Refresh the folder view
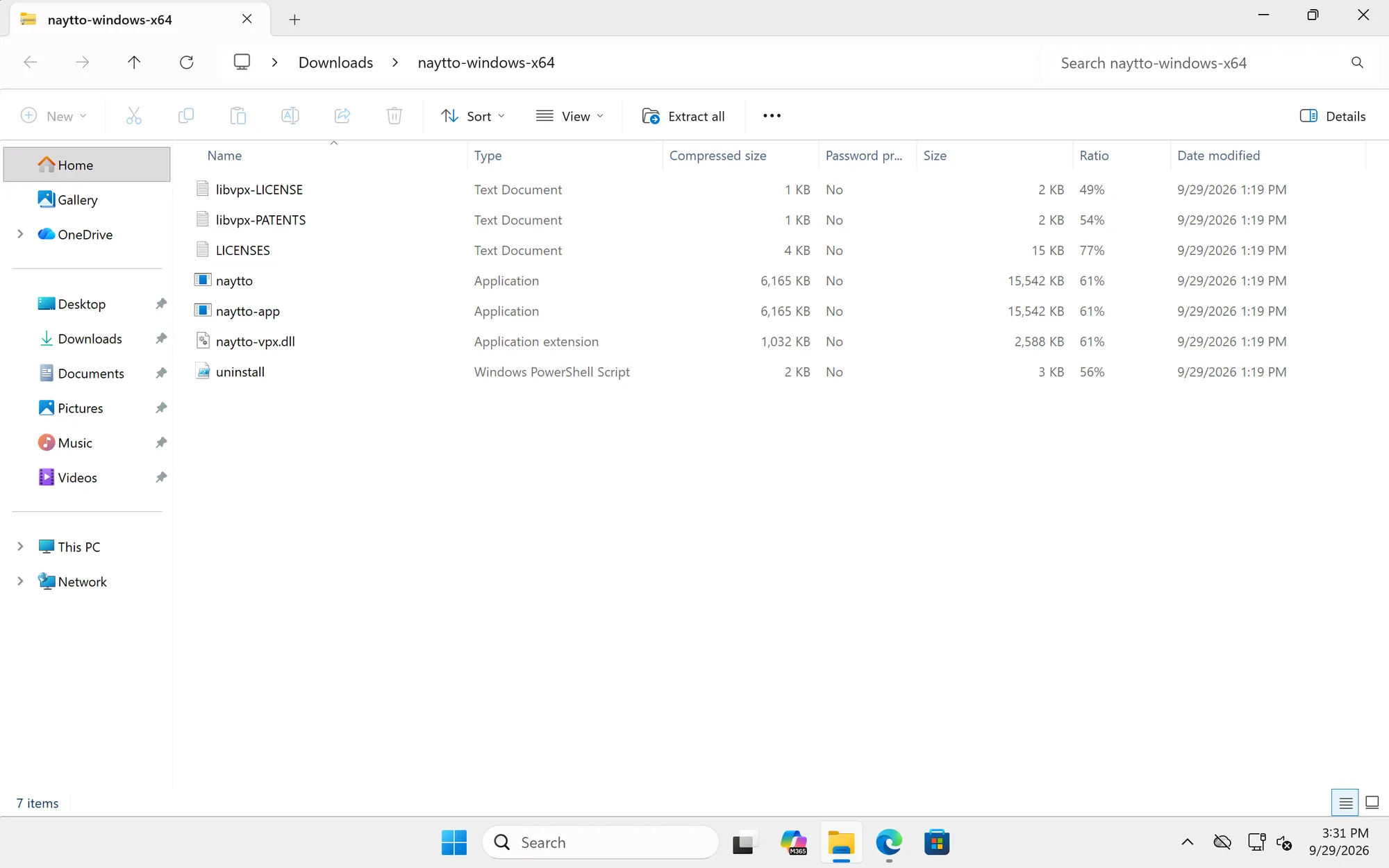This screenshot has width=1389, height=868. tap(187, 62)
